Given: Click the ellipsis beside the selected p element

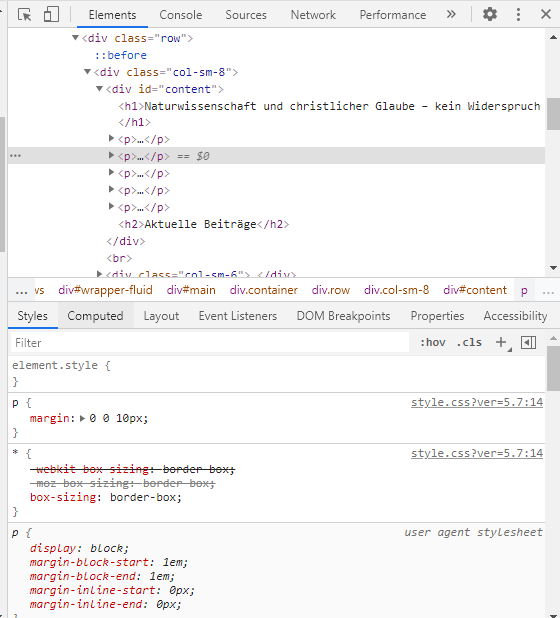Looking at the screenshot, I should tap(15, 156).
